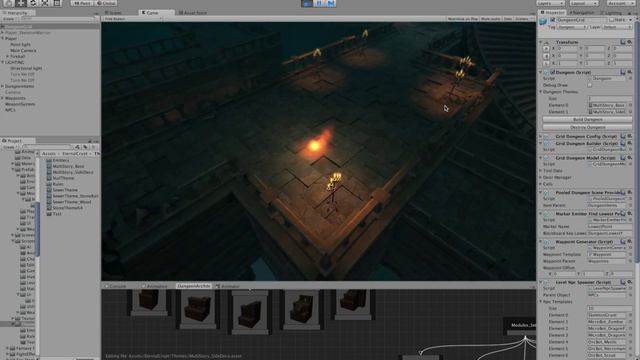
Task: Select Waypoints in Hierarchy
Action: pos(15,98)
